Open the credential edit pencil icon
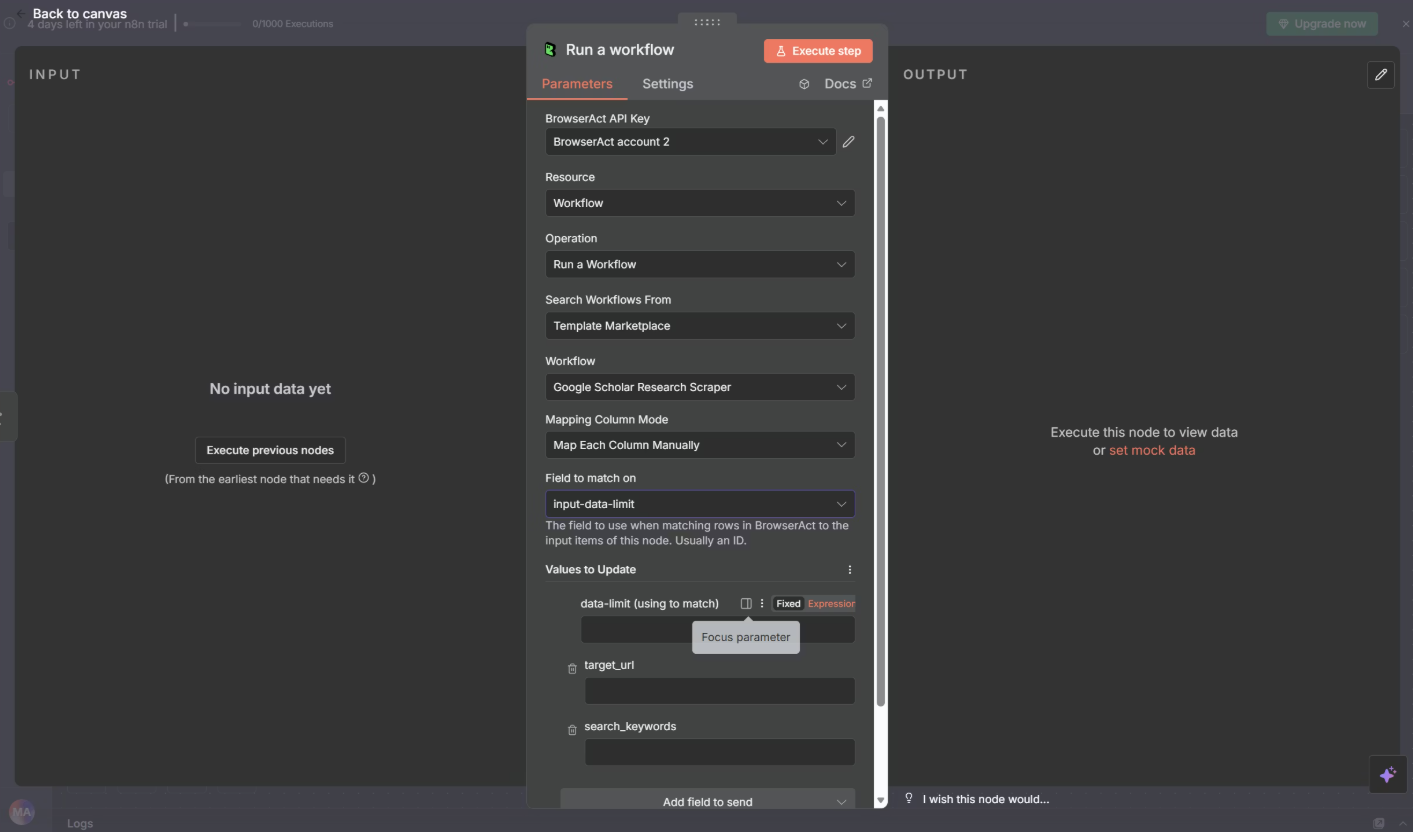This screenshot has width=1413, height=832. [848, 141]
